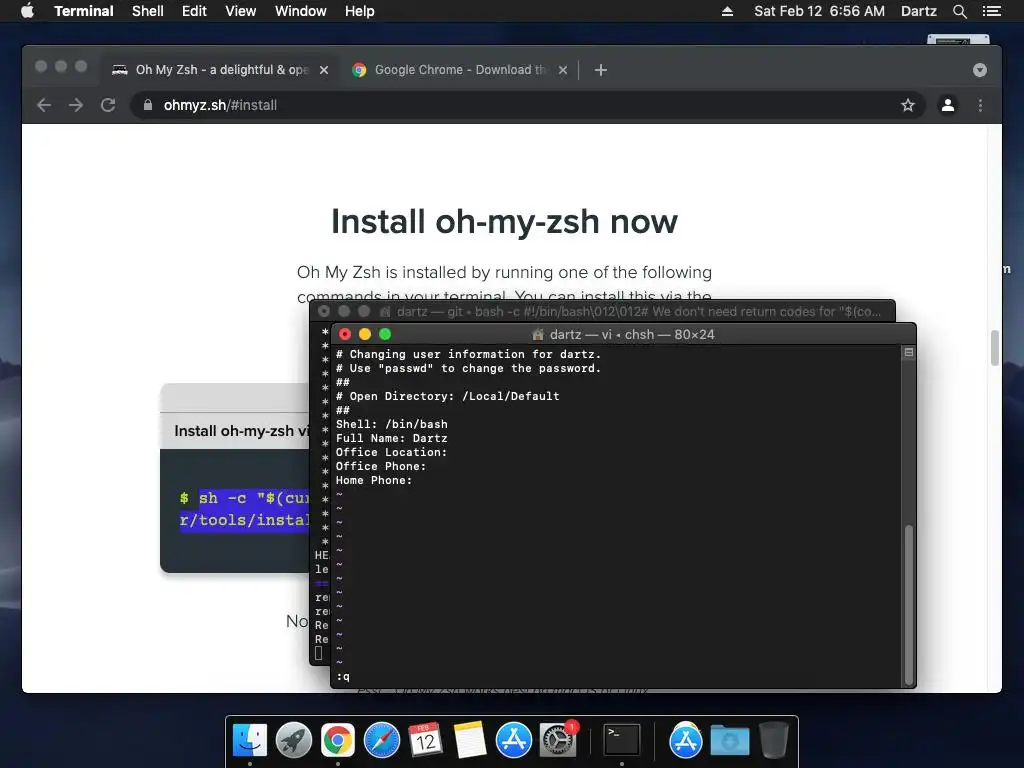Go forward in Chrome
The image size is (1024, 768).
coord(76,105)
